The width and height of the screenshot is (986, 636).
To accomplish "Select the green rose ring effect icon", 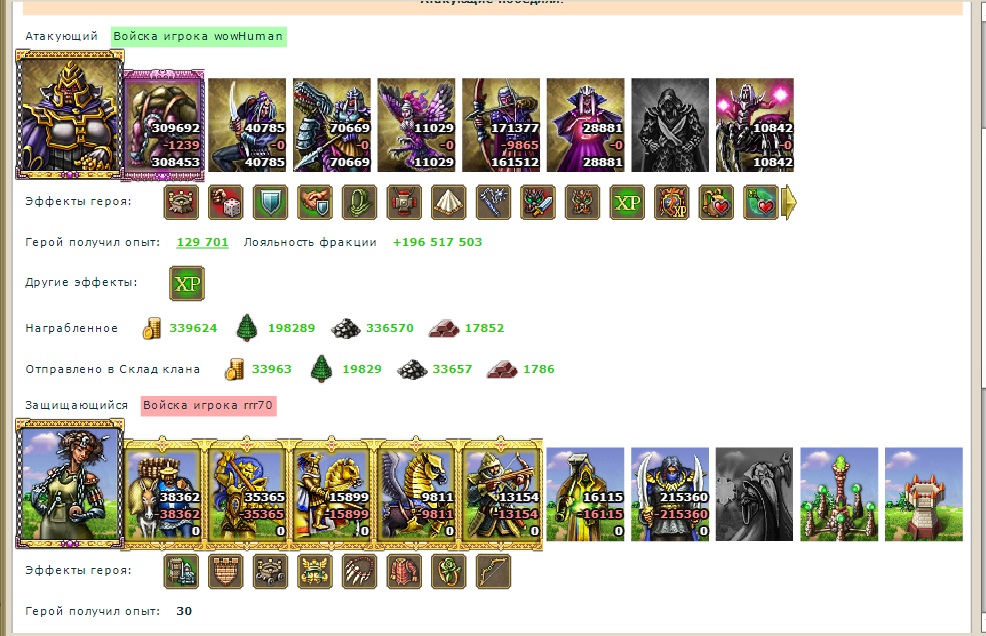I will coord(449,571).
